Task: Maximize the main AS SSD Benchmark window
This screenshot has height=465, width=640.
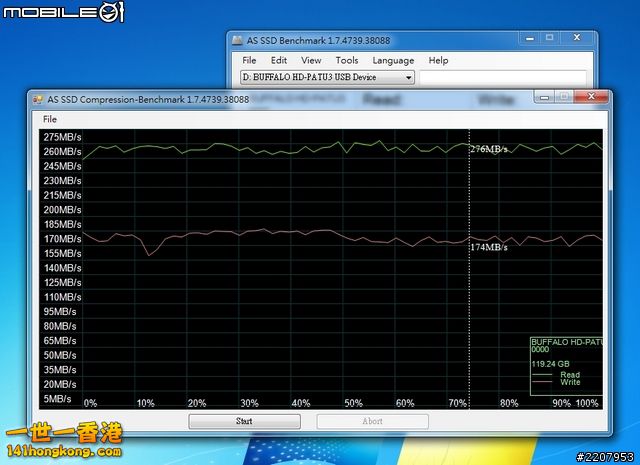Action: (547, 40)
